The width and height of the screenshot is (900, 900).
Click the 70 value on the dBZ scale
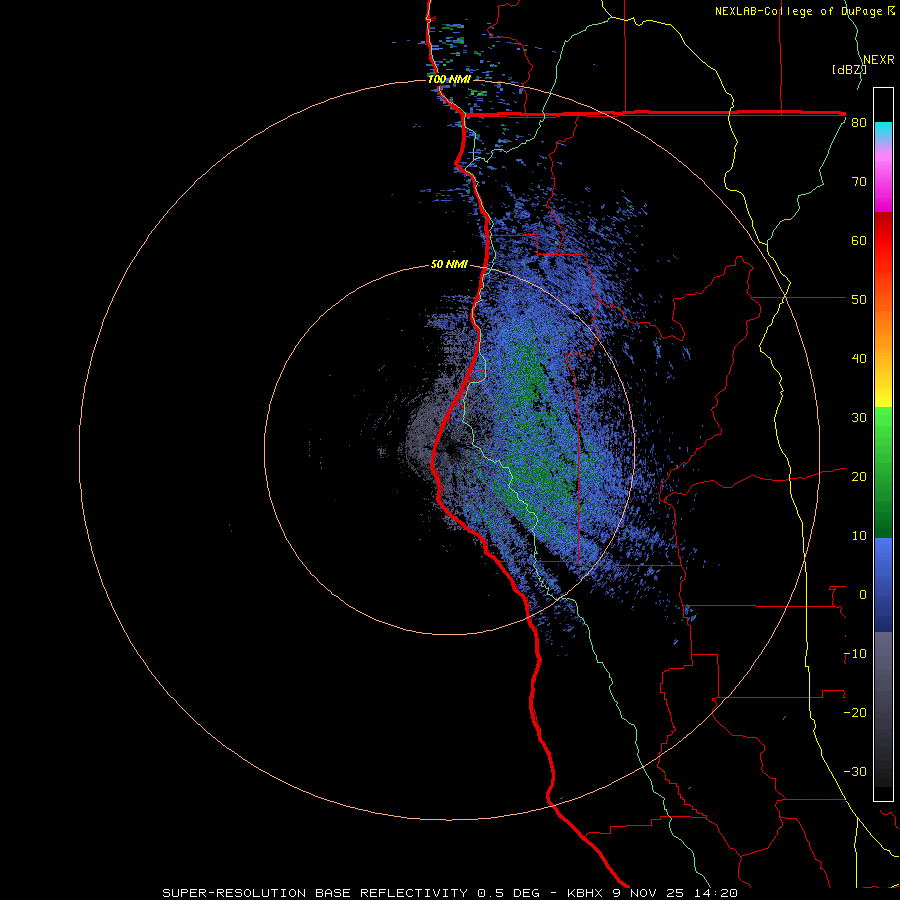(859, 181)
